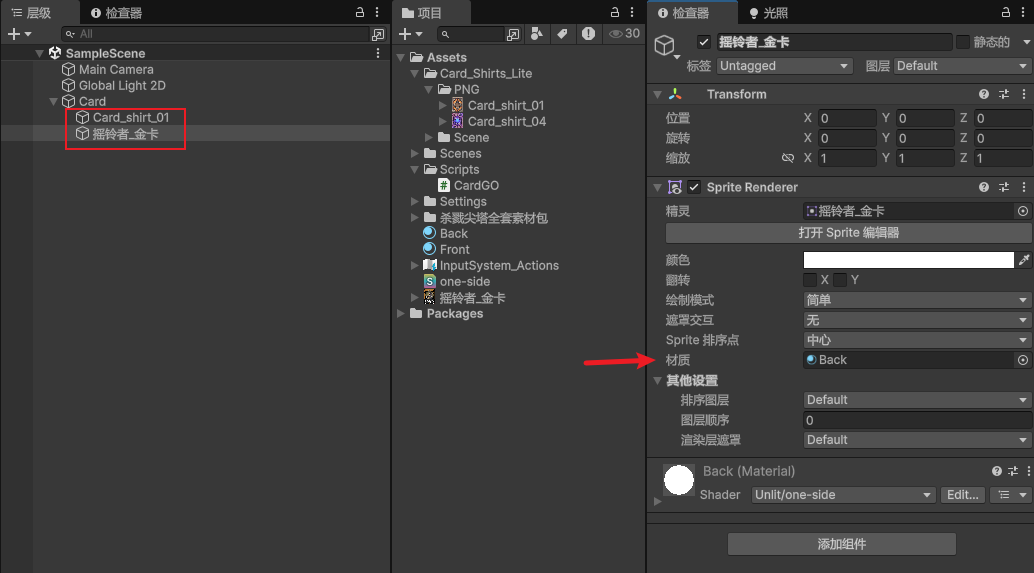Open the Sprite sort point dropdown
1034x573 pixels.
917,340
